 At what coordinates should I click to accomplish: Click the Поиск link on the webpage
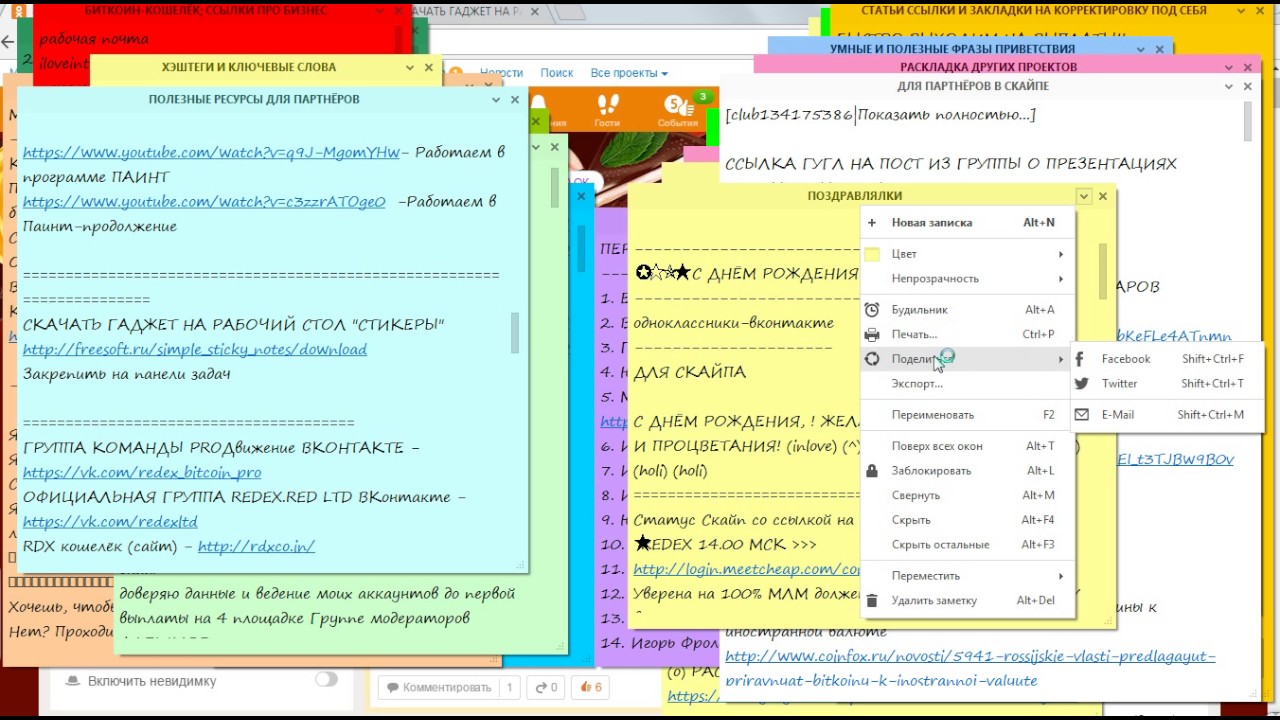(x=557, y=73)
